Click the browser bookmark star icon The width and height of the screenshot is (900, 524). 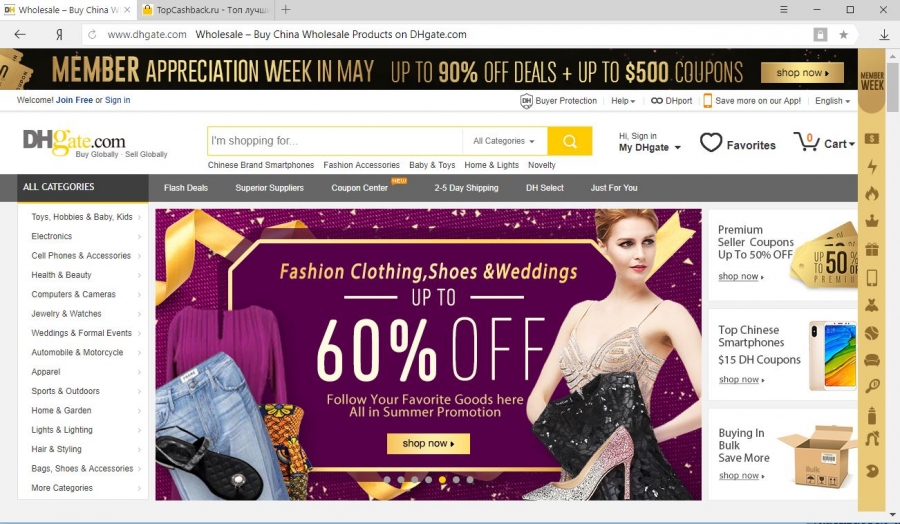click(x=843, y=34)
